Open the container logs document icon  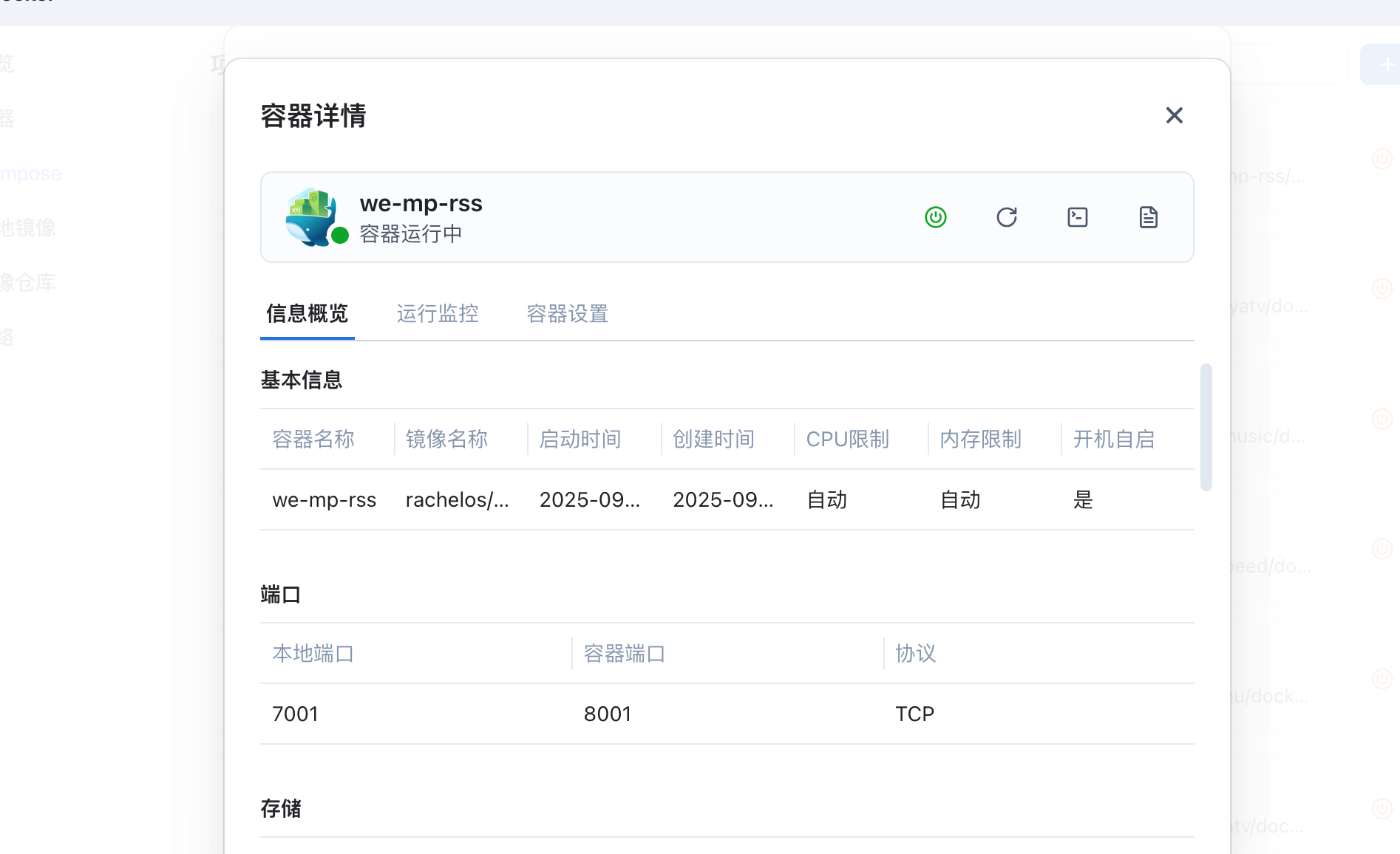point(1148,217)
